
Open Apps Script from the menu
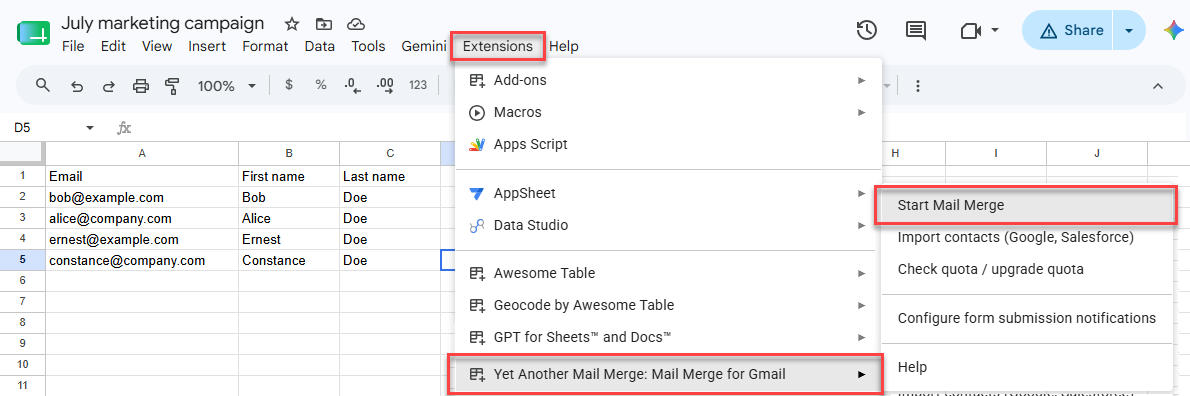pyautogui.click(x=668, y=144)
